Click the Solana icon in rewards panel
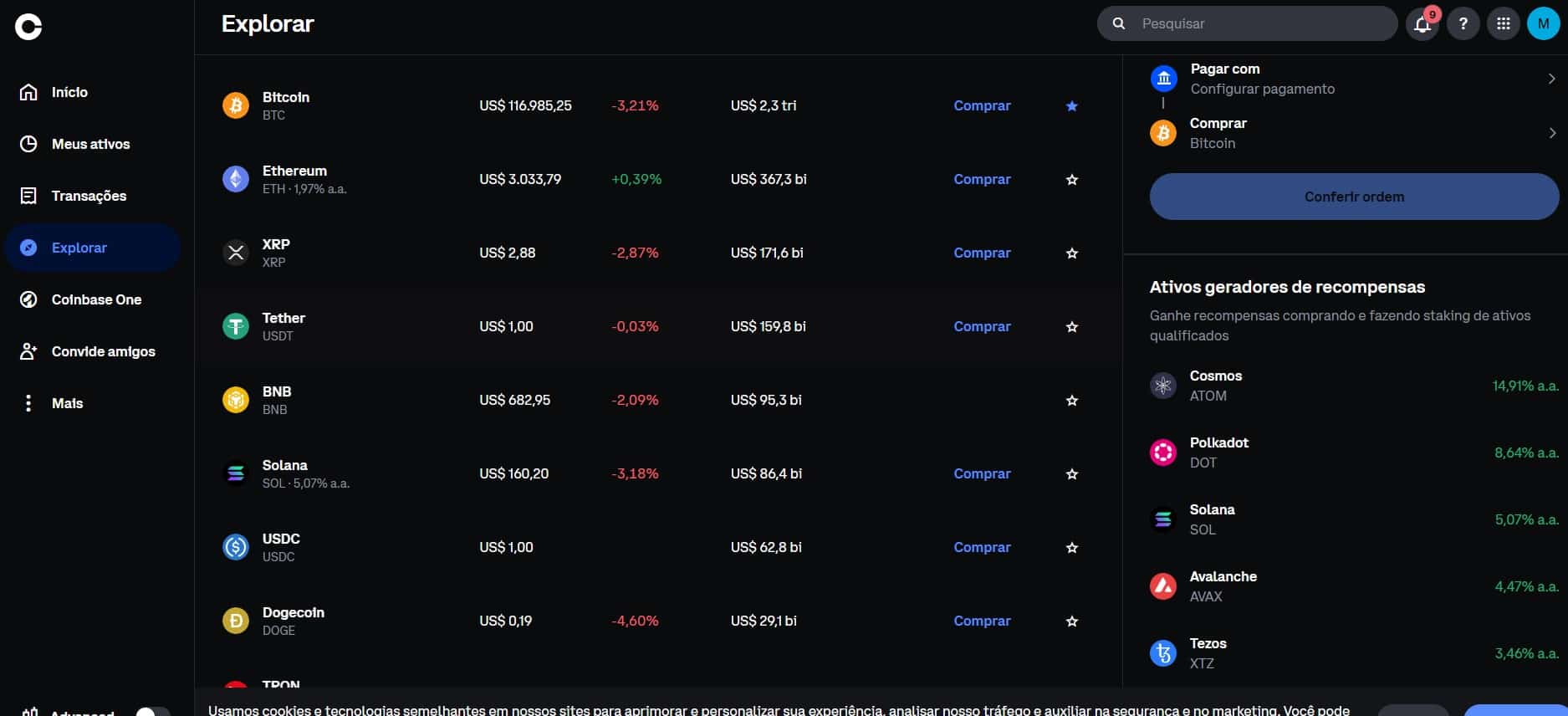This screenshot has width=1568, height=716. coord(1163,519)
